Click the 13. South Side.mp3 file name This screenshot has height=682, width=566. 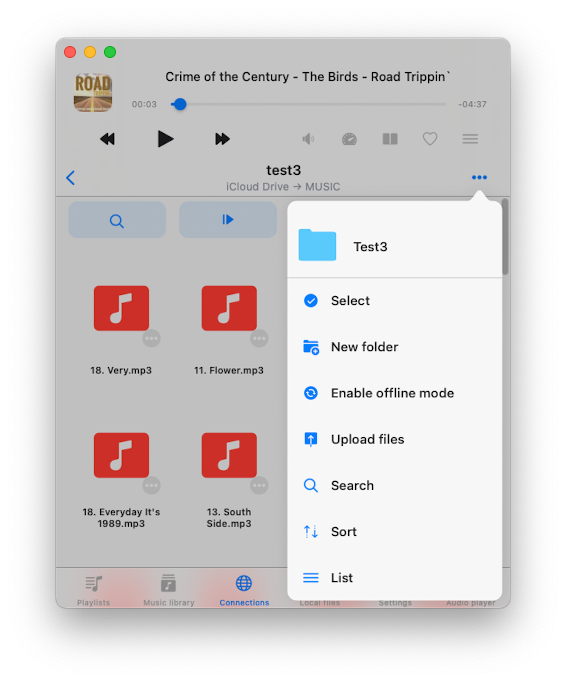[x=229, y=518]
